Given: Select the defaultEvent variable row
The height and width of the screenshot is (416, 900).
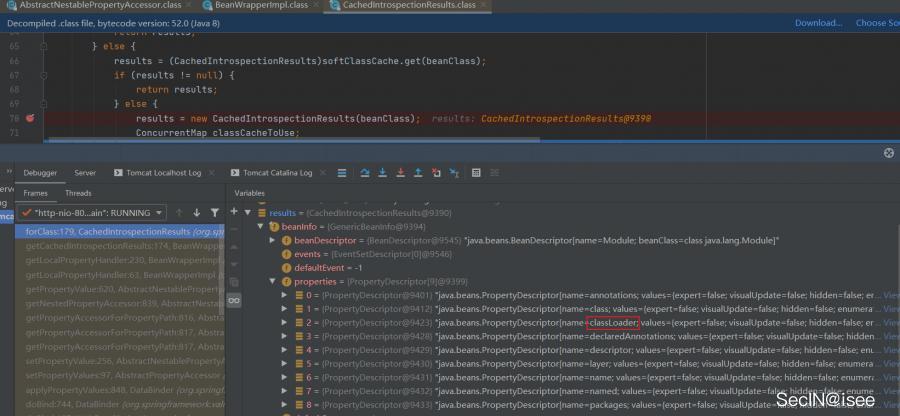Looking at the screenshot, I should pyautogui.click(x=562, y=268).
